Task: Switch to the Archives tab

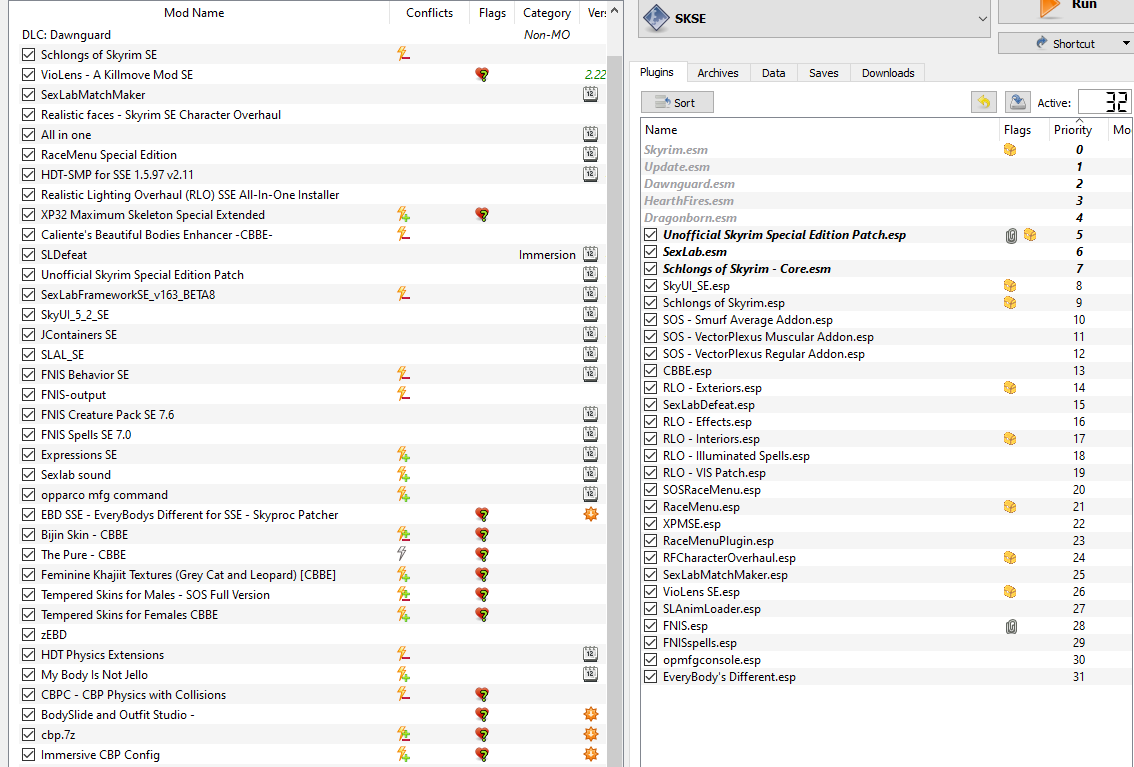Action: (x=718, y=72)
